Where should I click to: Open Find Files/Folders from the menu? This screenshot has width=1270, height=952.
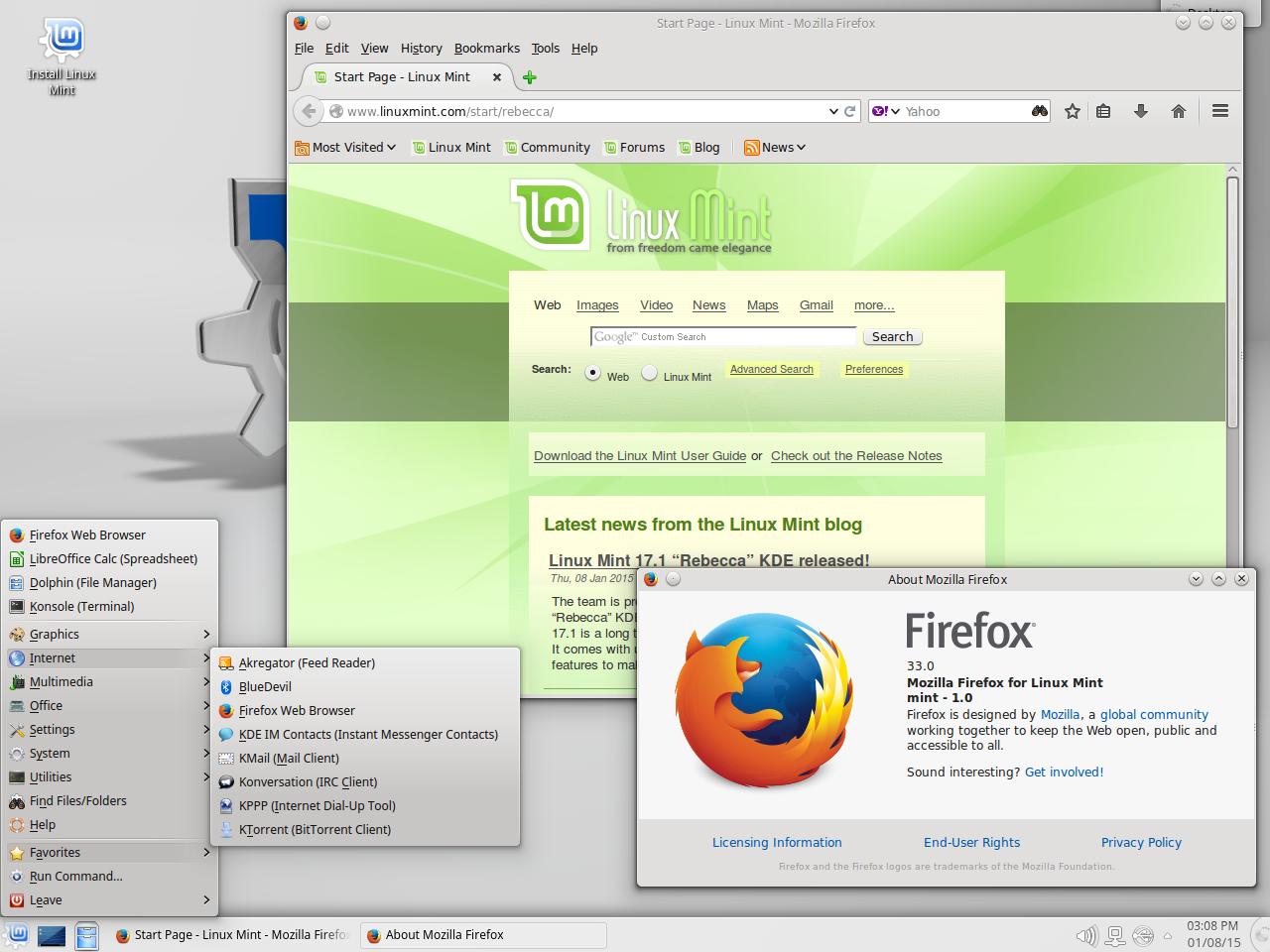(x=109, y=800)
